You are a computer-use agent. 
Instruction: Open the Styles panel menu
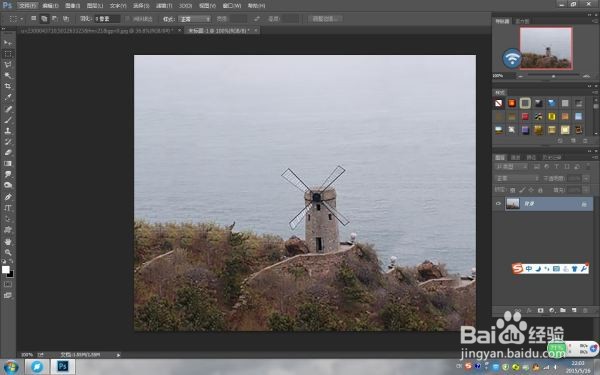click(595, 93)
